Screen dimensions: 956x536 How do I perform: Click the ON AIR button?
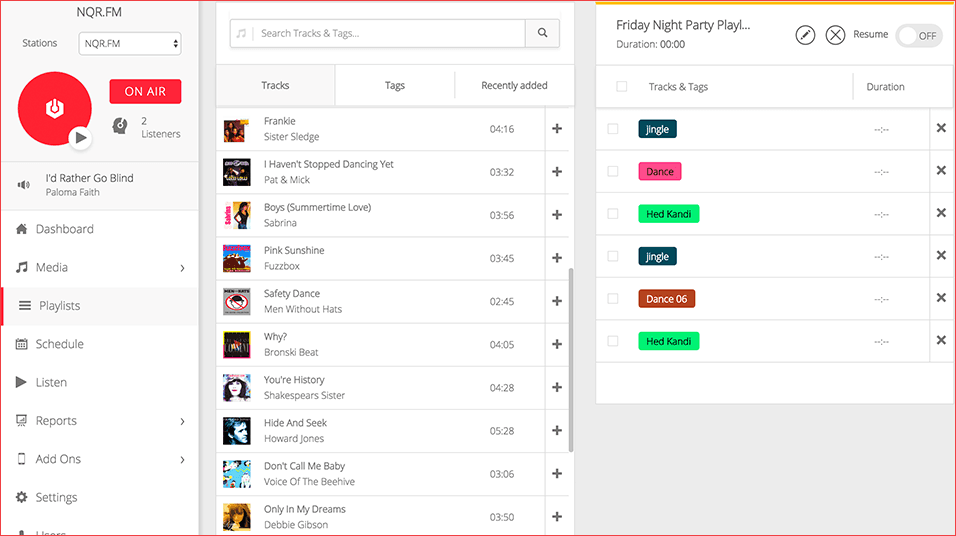pyautogui.click(x=145, y=92)
